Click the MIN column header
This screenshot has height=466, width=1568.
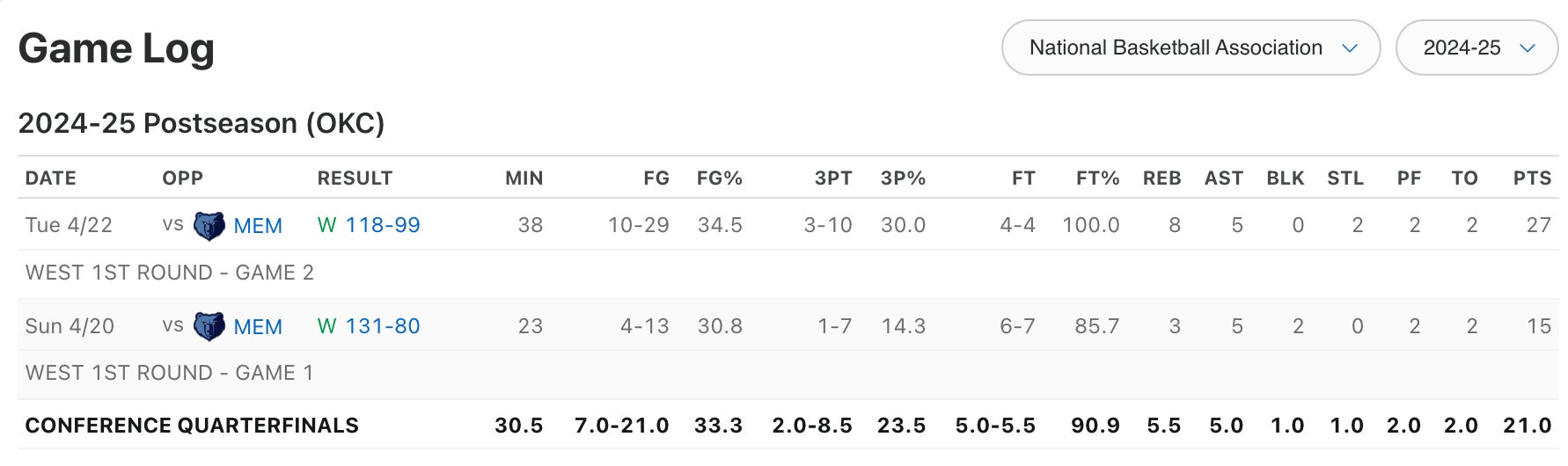[524, 178]
